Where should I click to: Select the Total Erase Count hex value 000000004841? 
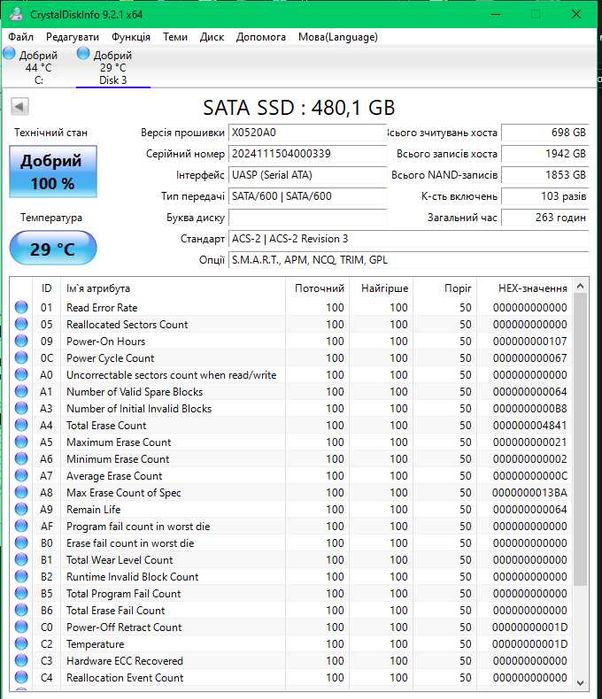[530, 425]
